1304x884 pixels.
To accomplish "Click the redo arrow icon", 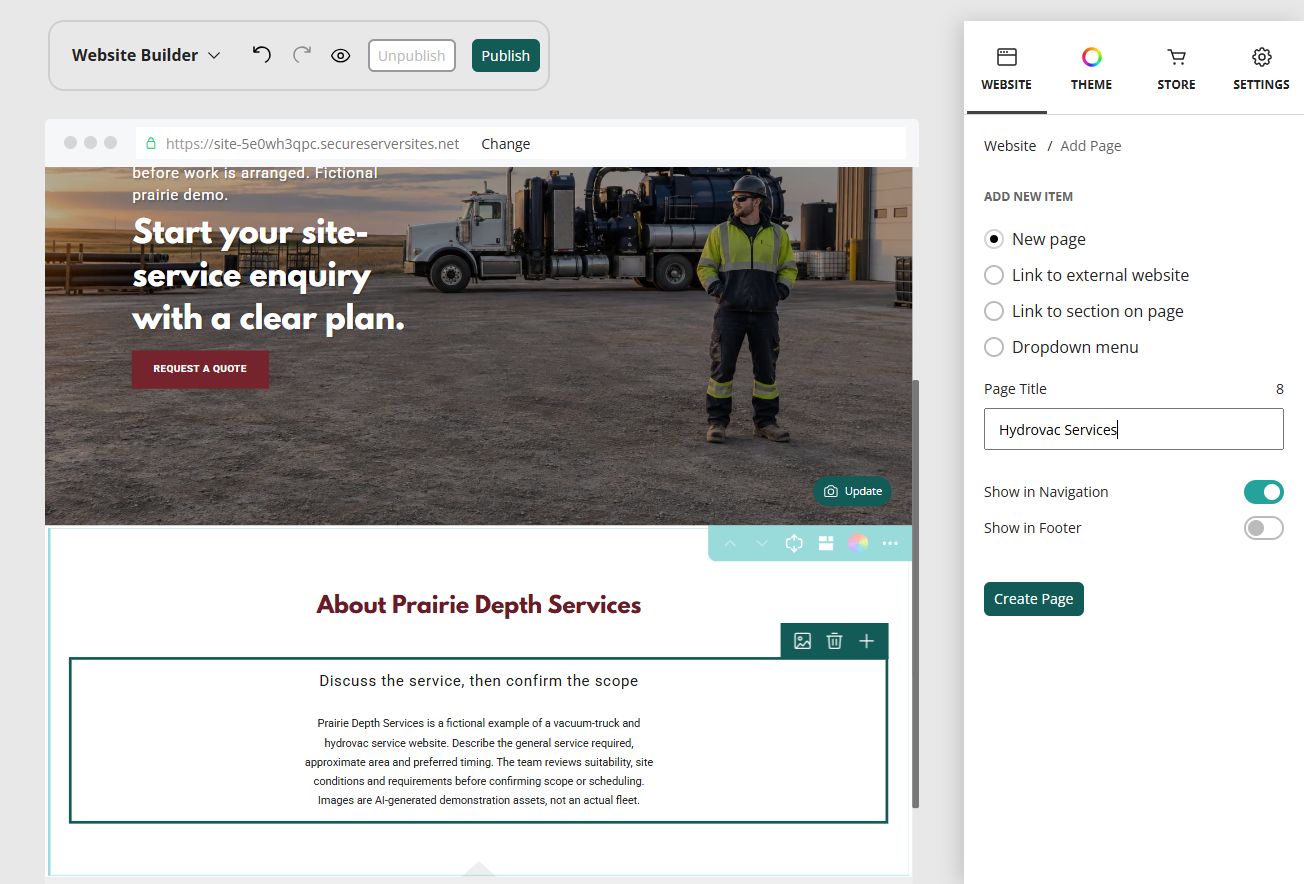I will coord(302,55).
